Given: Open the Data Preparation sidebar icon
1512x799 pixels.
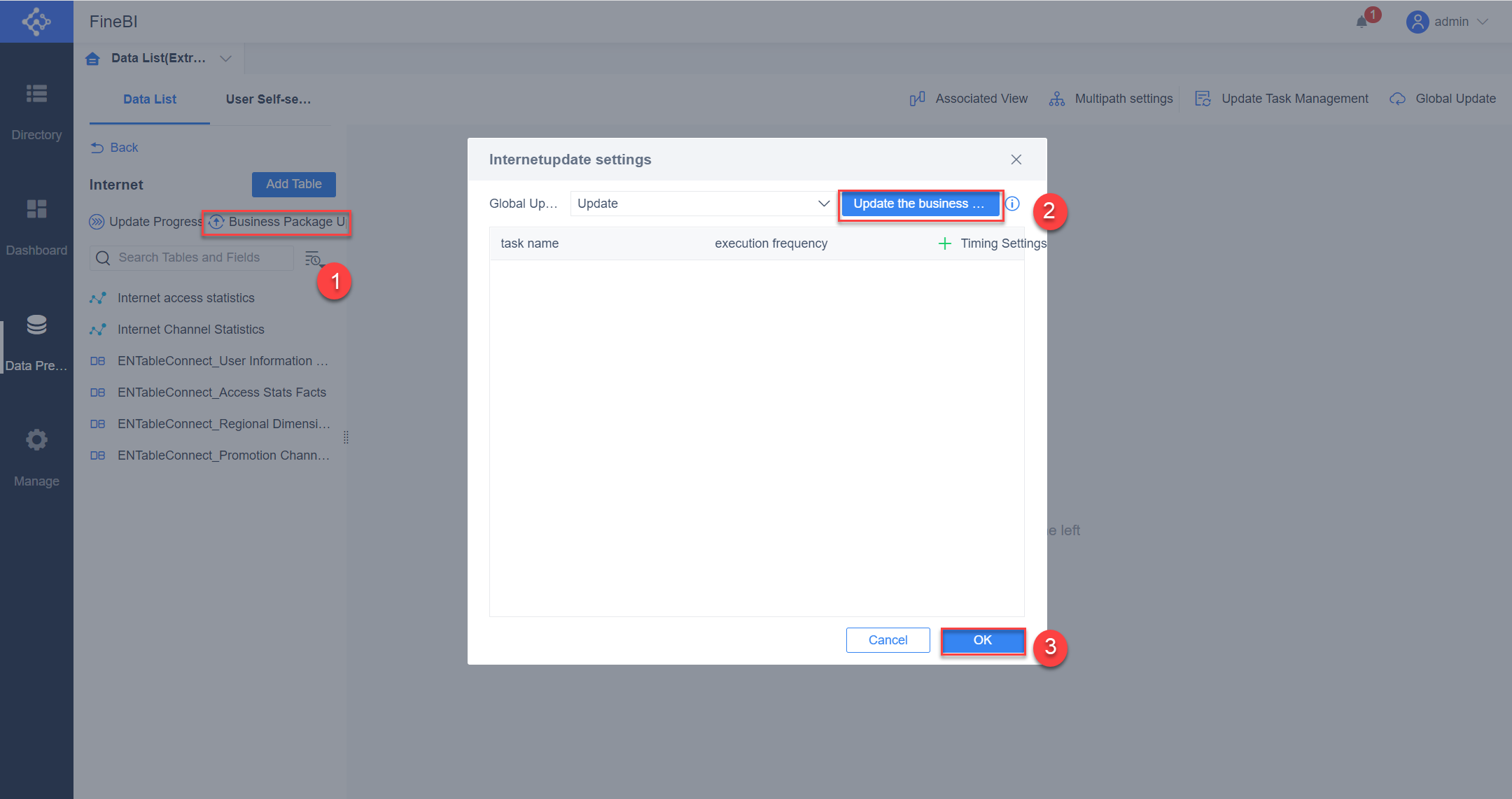Looking at the screenshot, I should pyautogui.click(x=36, y=325).
